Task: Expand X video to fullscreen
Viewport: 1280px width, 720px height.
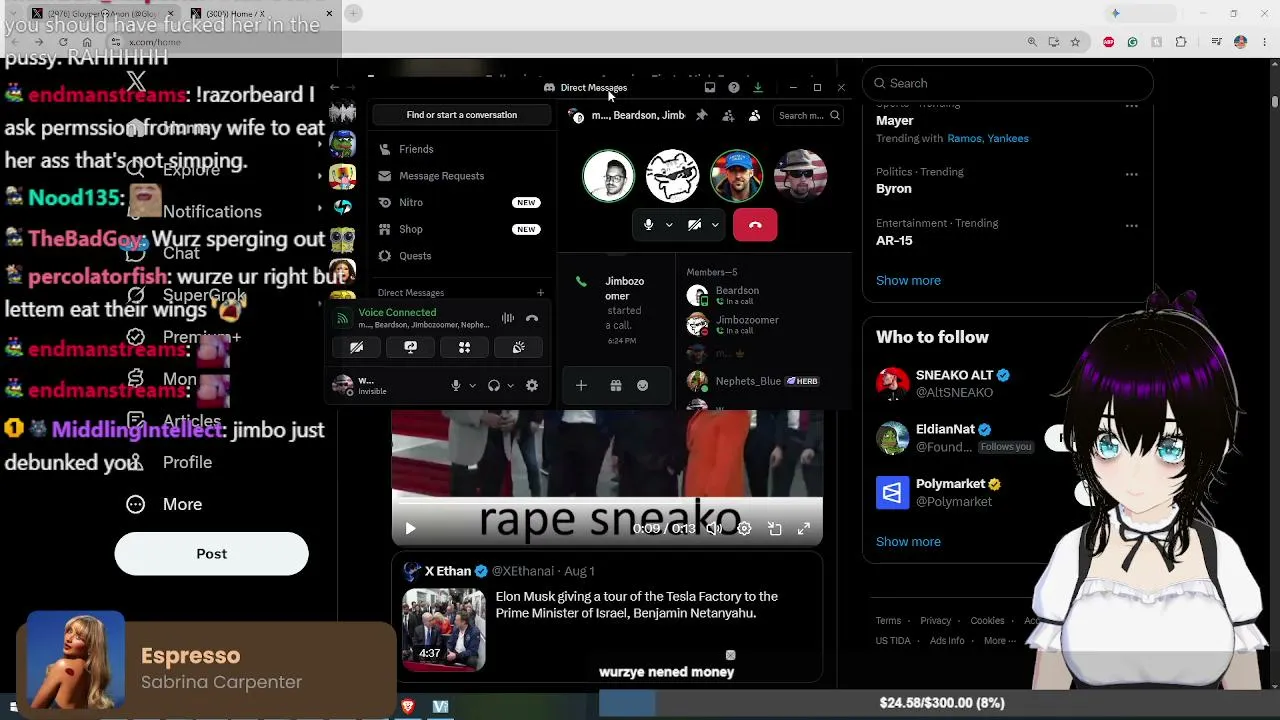Action: click(x=804, y=529)
